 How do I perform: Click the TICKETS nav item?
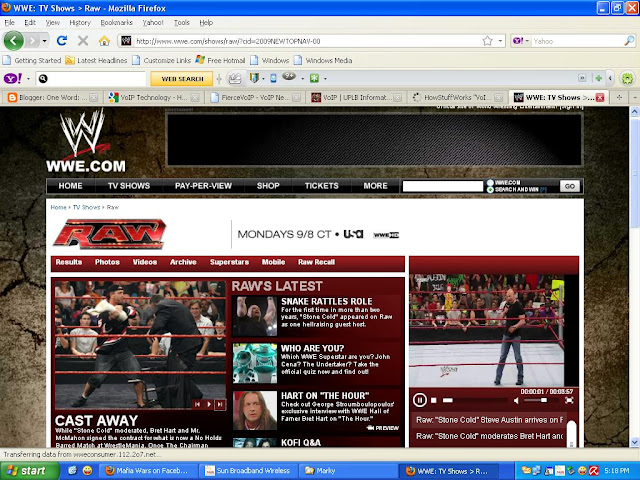pos(322,186)
